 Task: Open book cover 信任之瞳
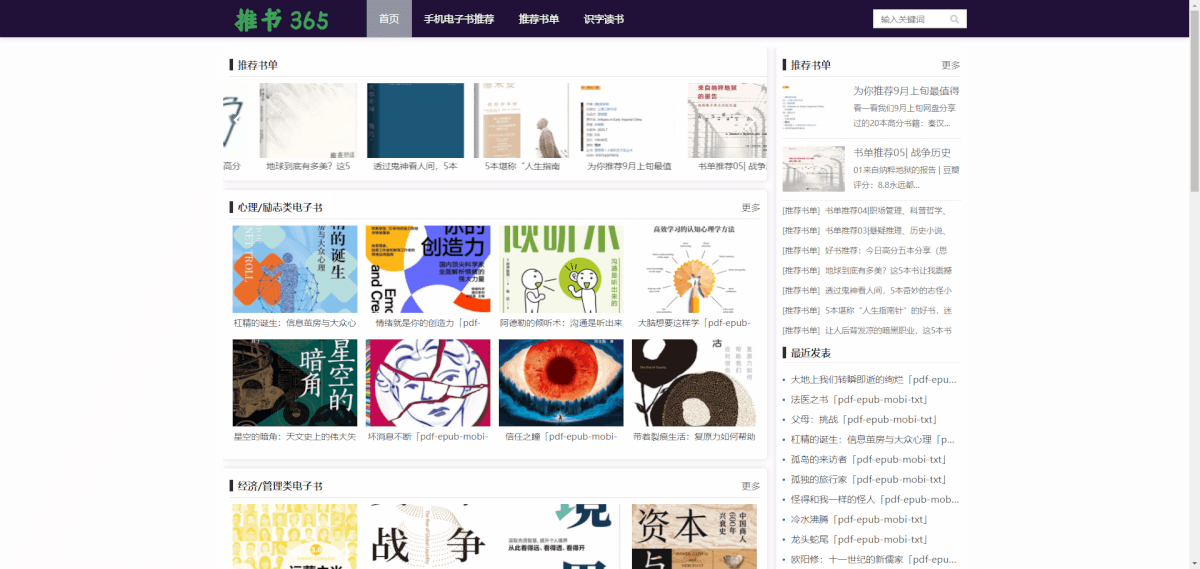tap(561, 383)
